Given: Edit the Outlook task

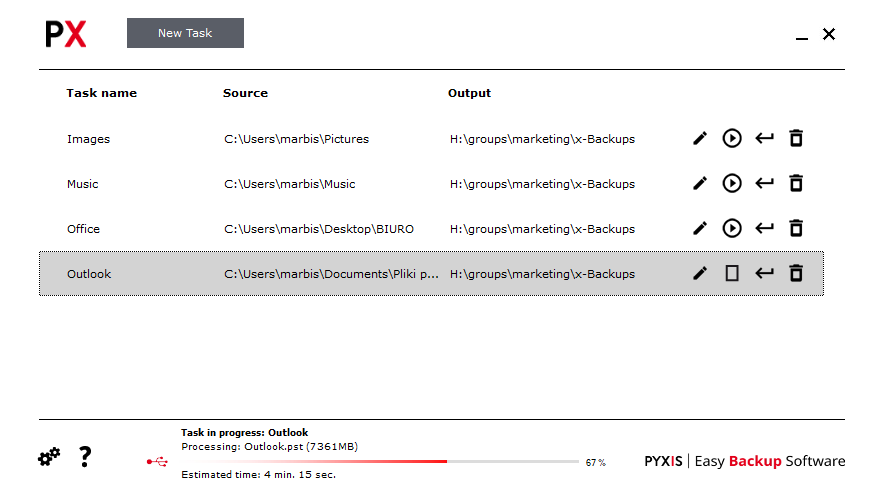Looking at the screenshot, I should [700, 273].
